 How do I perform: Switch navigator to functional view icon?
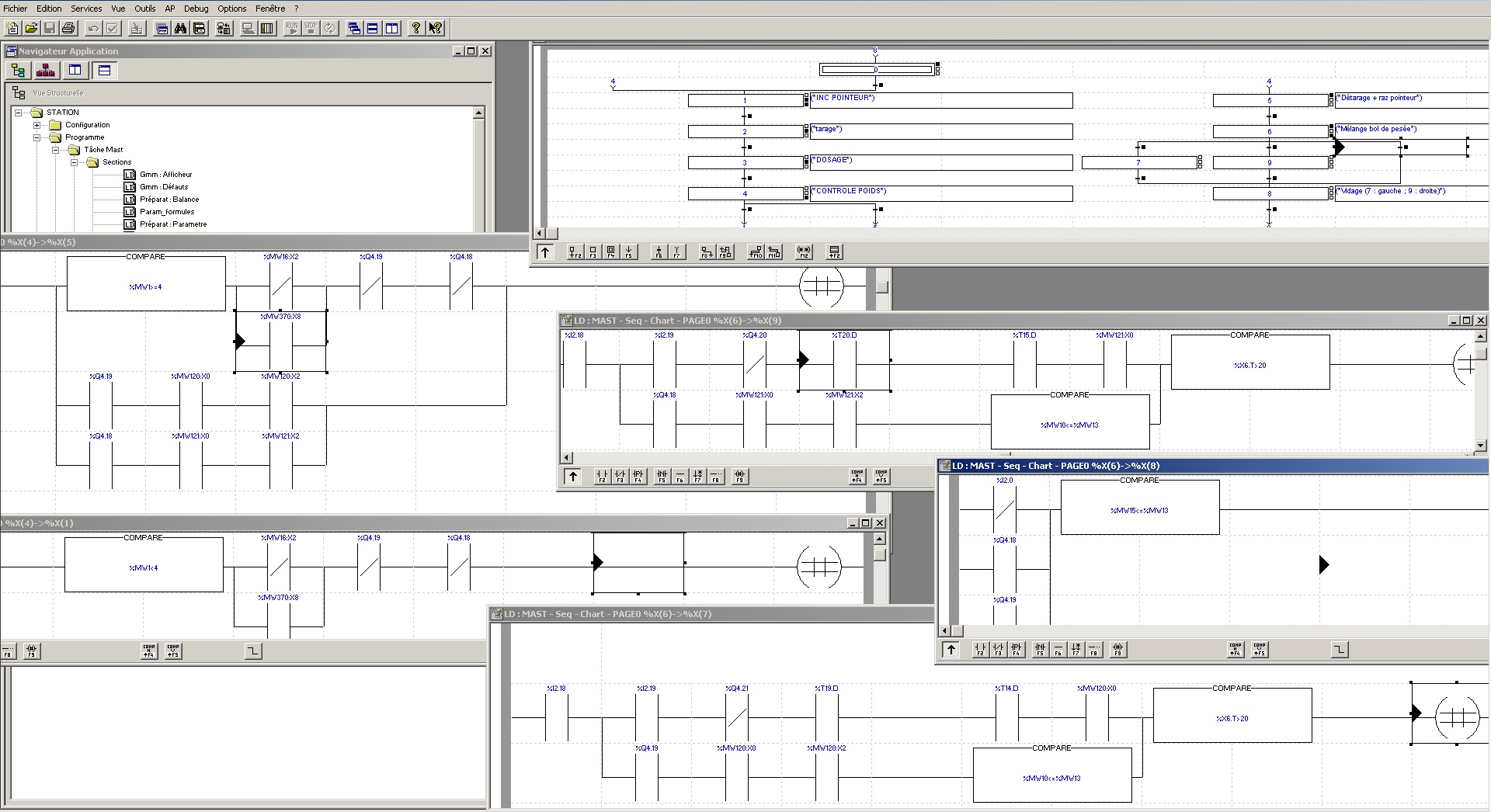pos(46,71)
